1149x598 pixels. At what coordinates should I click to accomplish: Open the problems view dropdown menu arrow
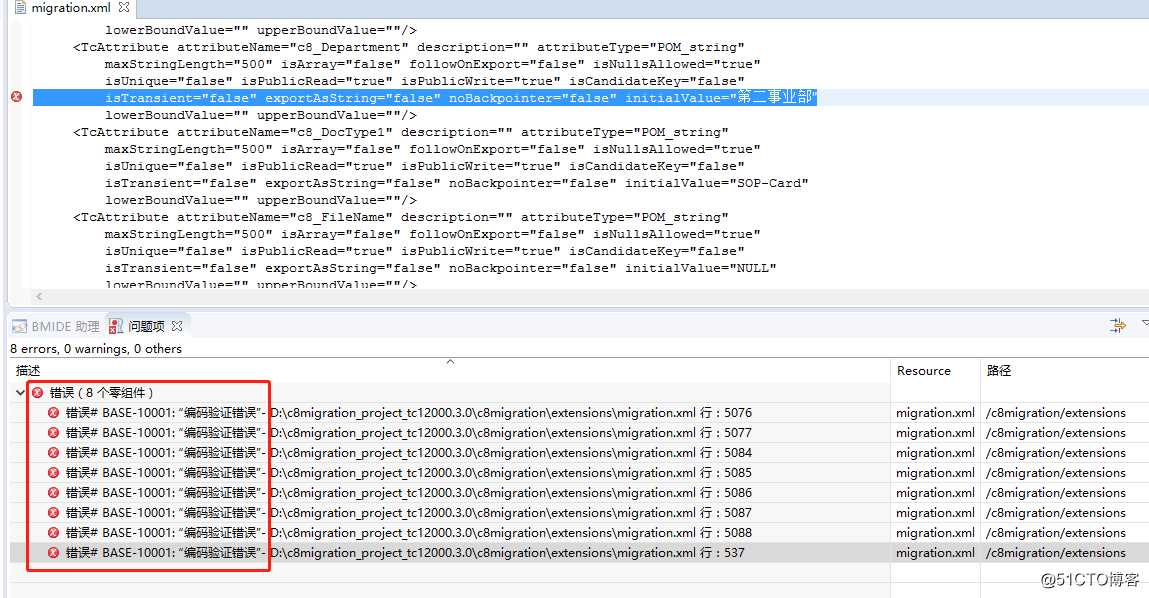coord(1145,323)
